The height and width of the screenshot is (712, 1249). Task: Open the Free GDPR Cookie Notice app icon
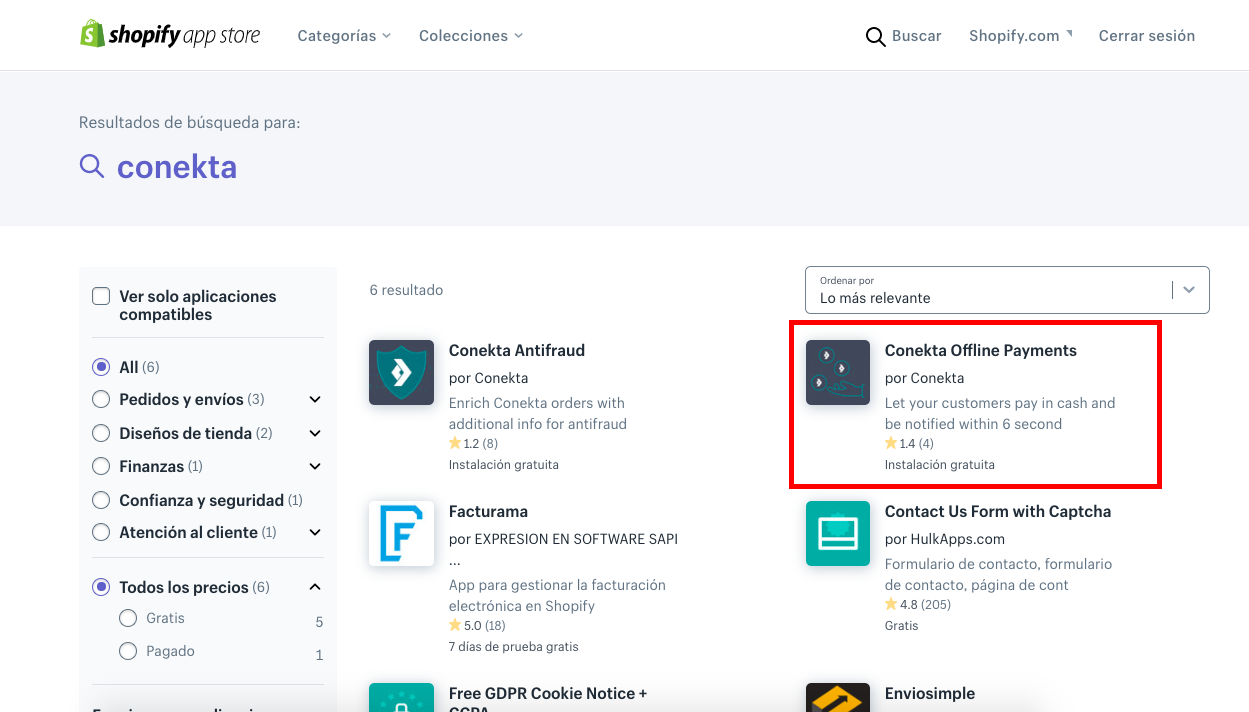401,697
